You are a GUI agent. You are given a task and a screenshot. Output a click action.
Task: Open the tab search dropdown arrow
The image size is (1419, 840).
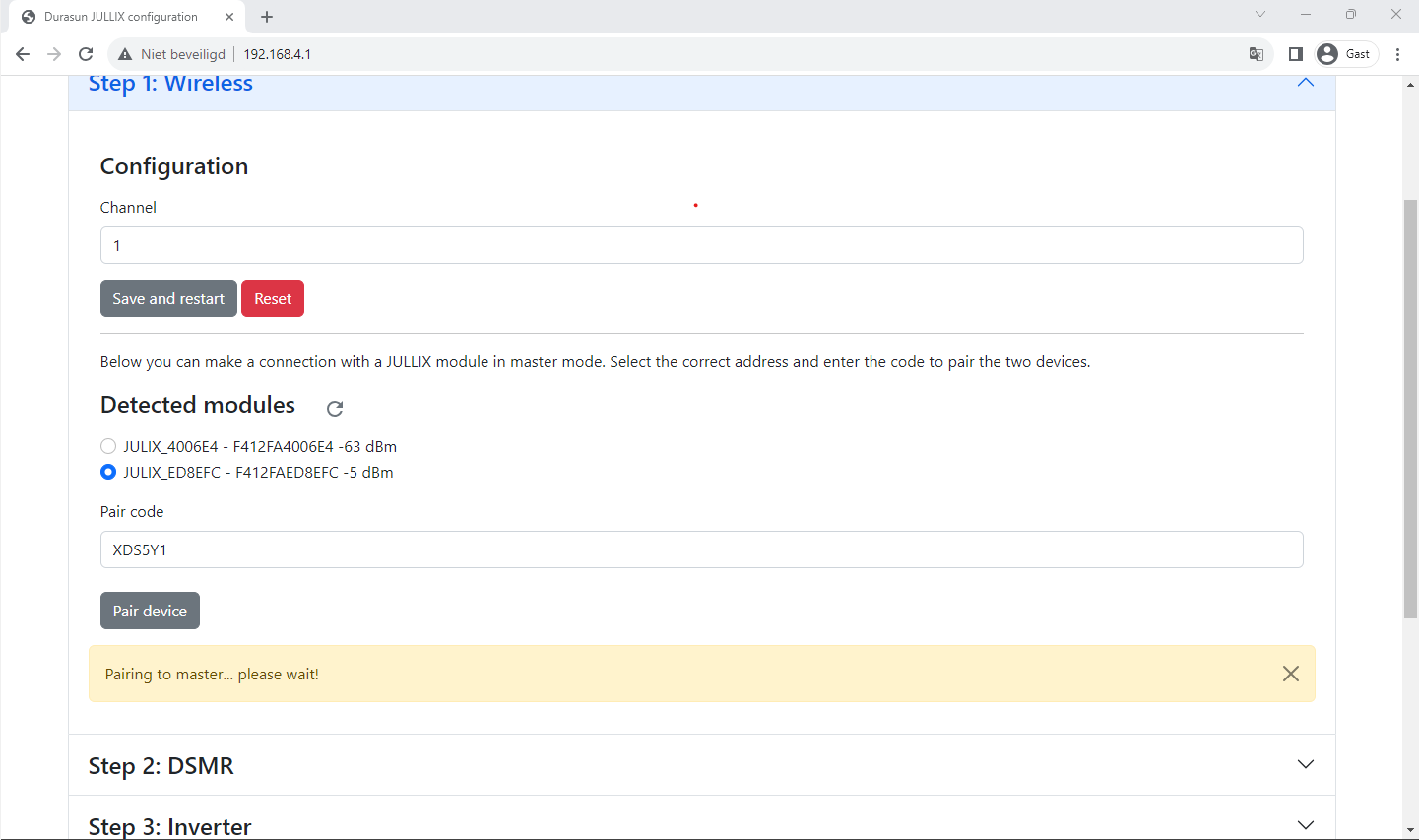point(1260,15)
